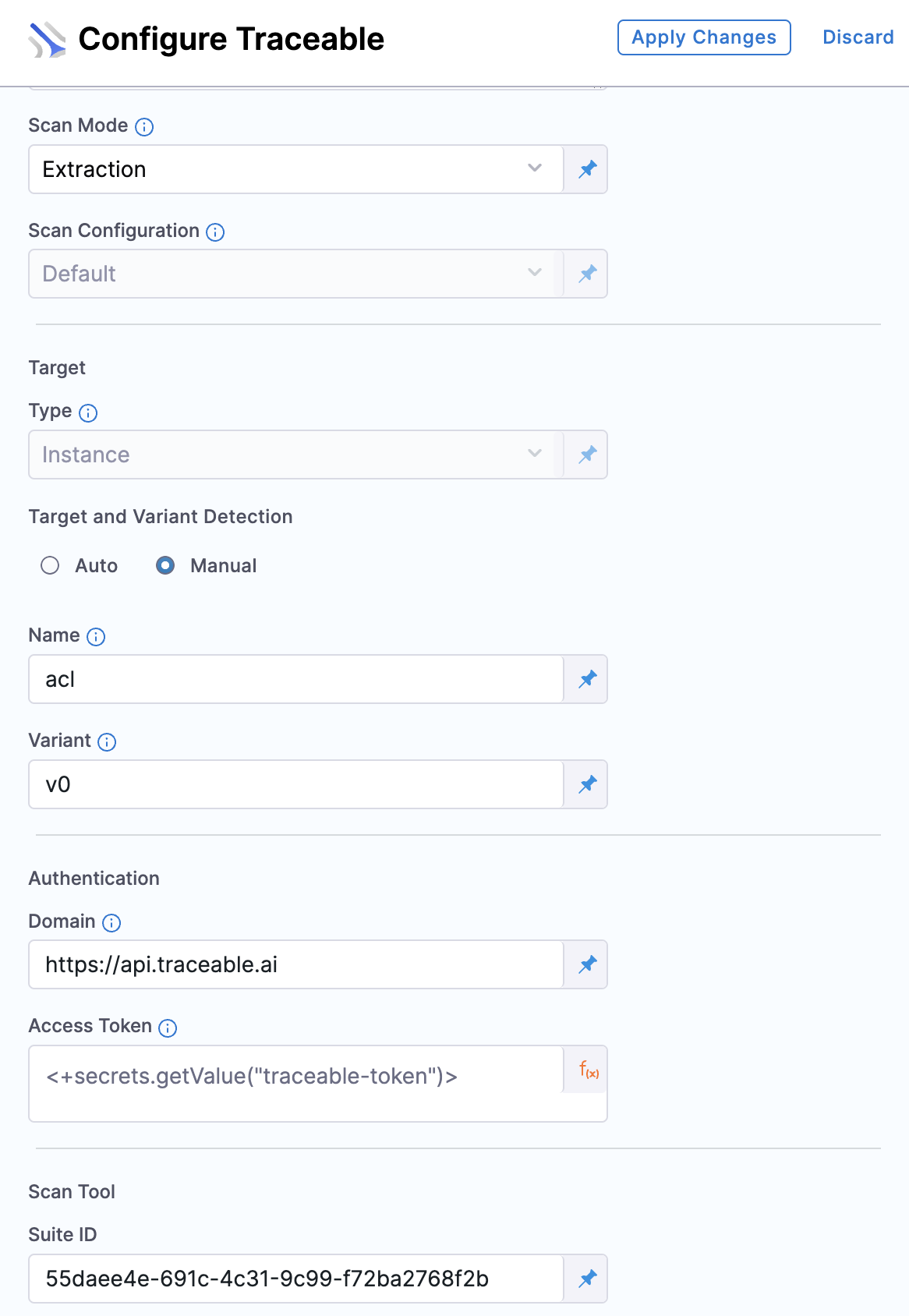Screen dimensions: 909x1316
Task: Click the info icon next to Access Token
Action: click(168, 1028)
